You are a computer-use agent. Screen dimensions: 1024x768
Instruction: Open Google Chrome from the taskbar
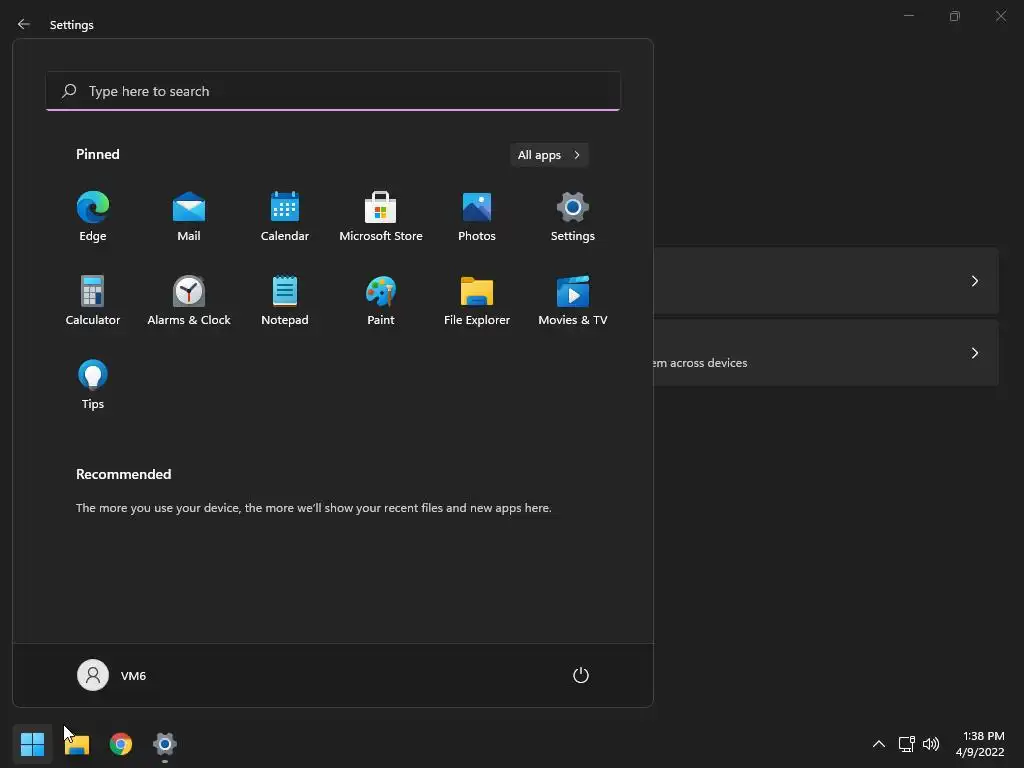click(121, 744)
